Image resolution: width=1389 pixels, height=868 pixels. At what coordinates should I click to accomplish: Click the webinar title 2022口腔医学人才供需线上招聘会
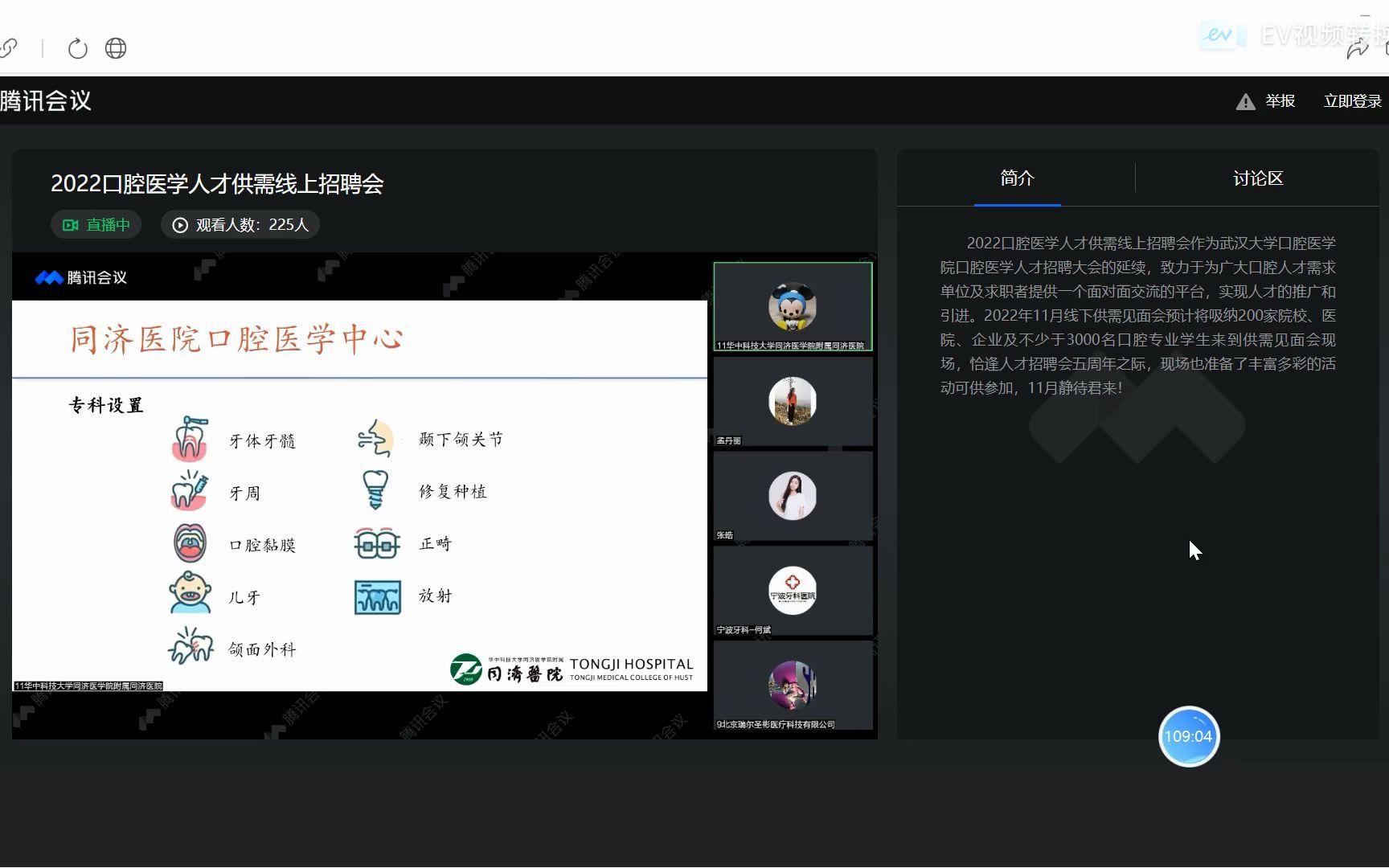[217, 184]
